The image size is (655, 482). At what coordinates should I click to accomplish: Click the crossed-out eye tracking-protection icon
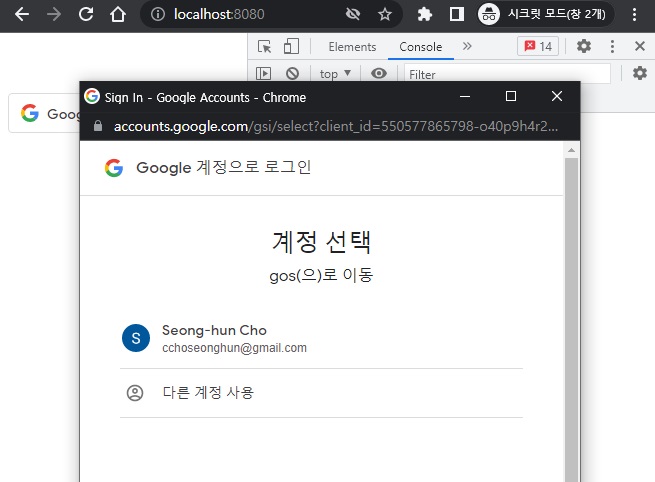point(353,14)
